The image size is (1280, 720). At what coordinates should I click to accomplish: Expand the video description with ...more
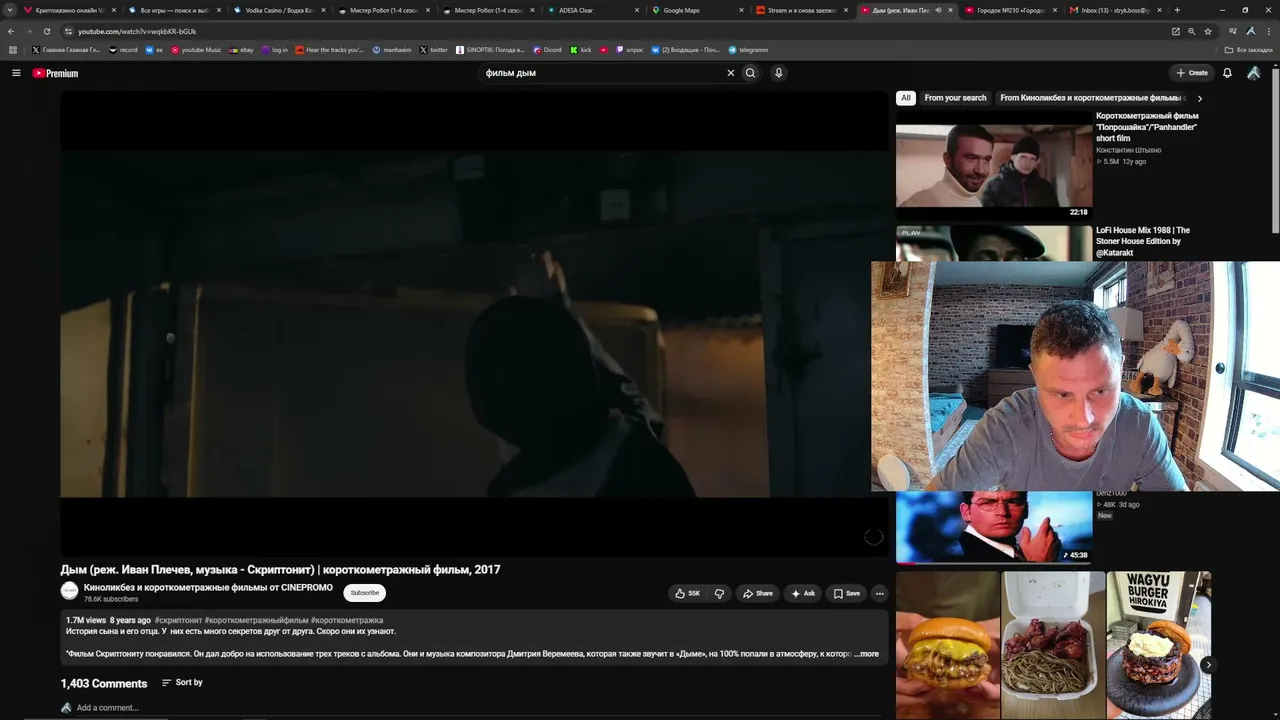click(x=867, y=654)
